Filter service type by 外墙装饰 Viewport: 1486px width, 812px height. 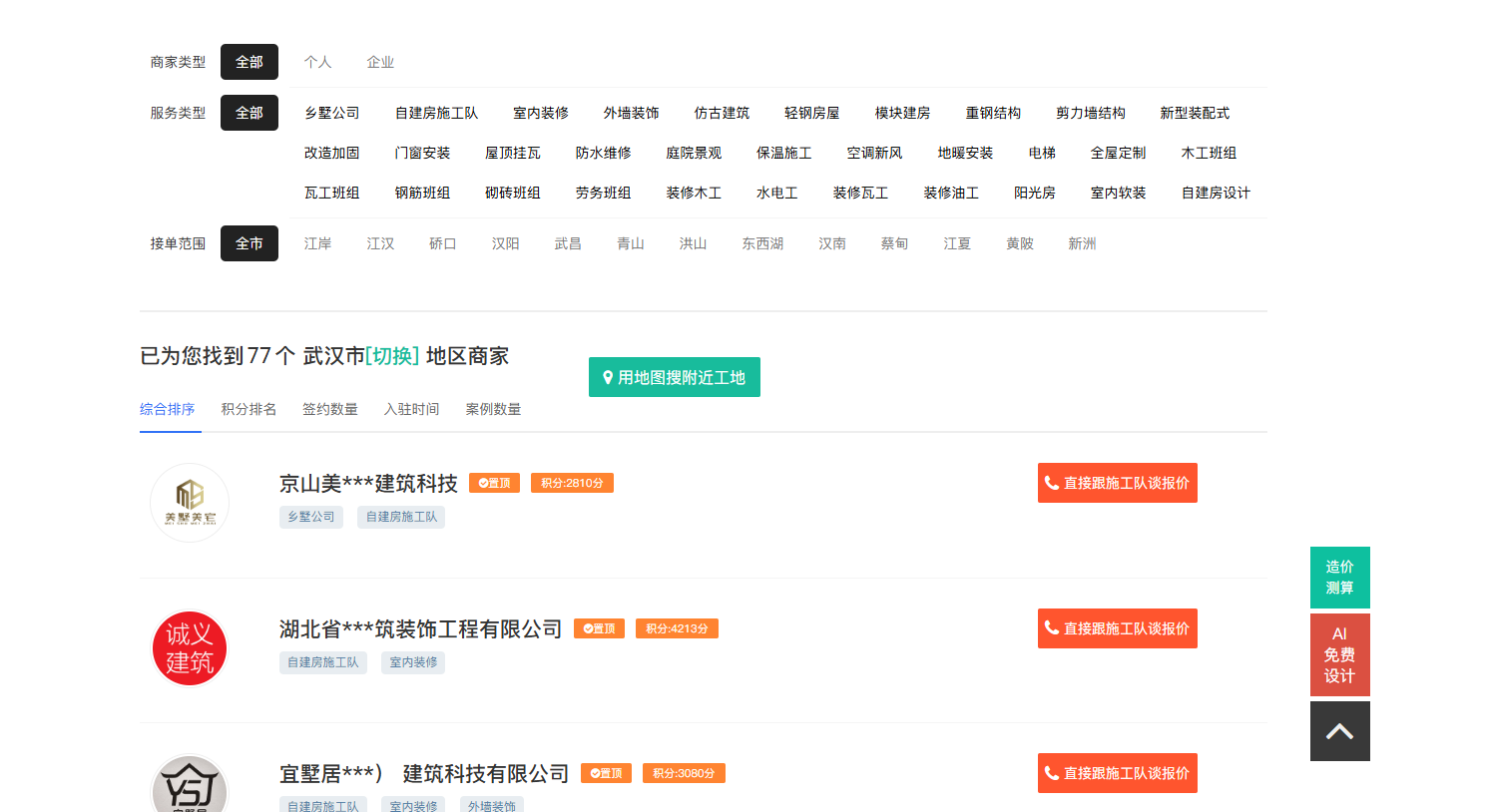(631, 113)
